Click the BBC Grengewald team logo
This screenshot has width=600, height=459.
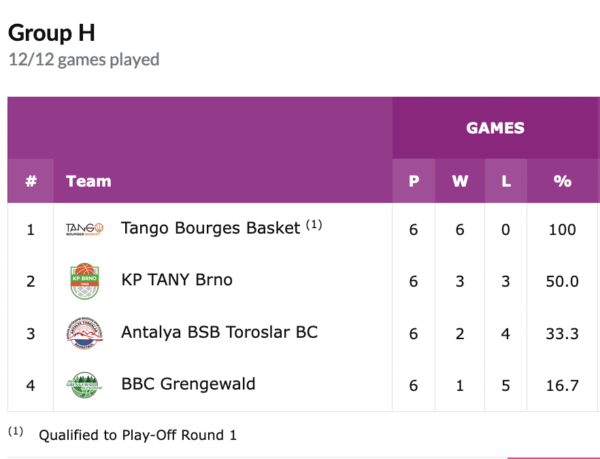(84, 385)
